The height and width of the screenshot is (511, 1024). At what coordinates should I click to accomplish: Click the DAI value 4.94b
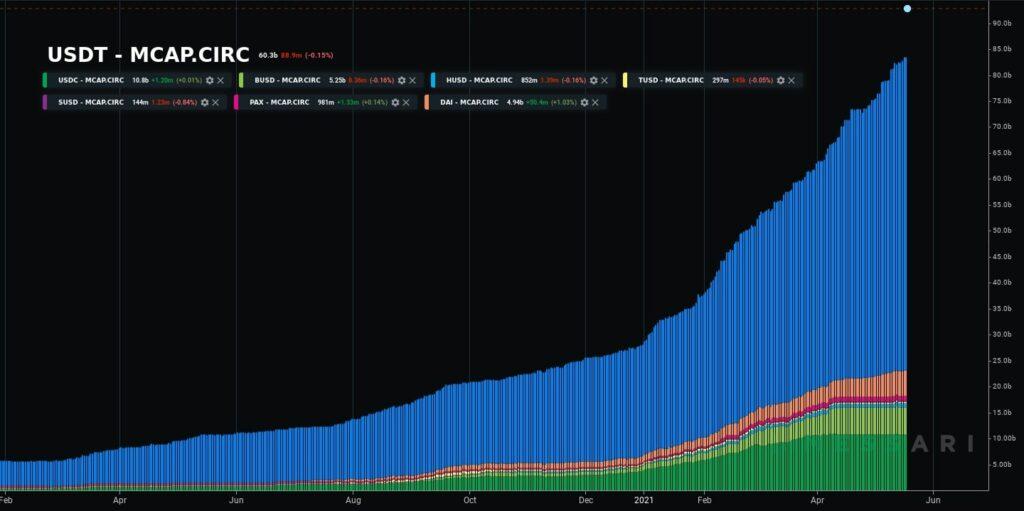tap(515, 103)
